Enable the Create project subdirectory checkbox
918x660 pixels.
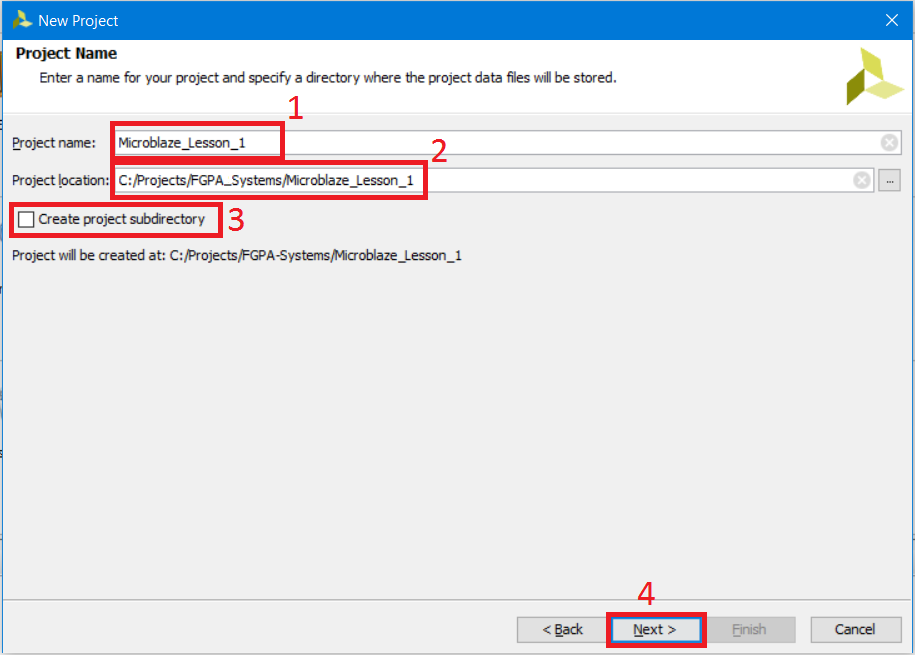click(26, 219)
